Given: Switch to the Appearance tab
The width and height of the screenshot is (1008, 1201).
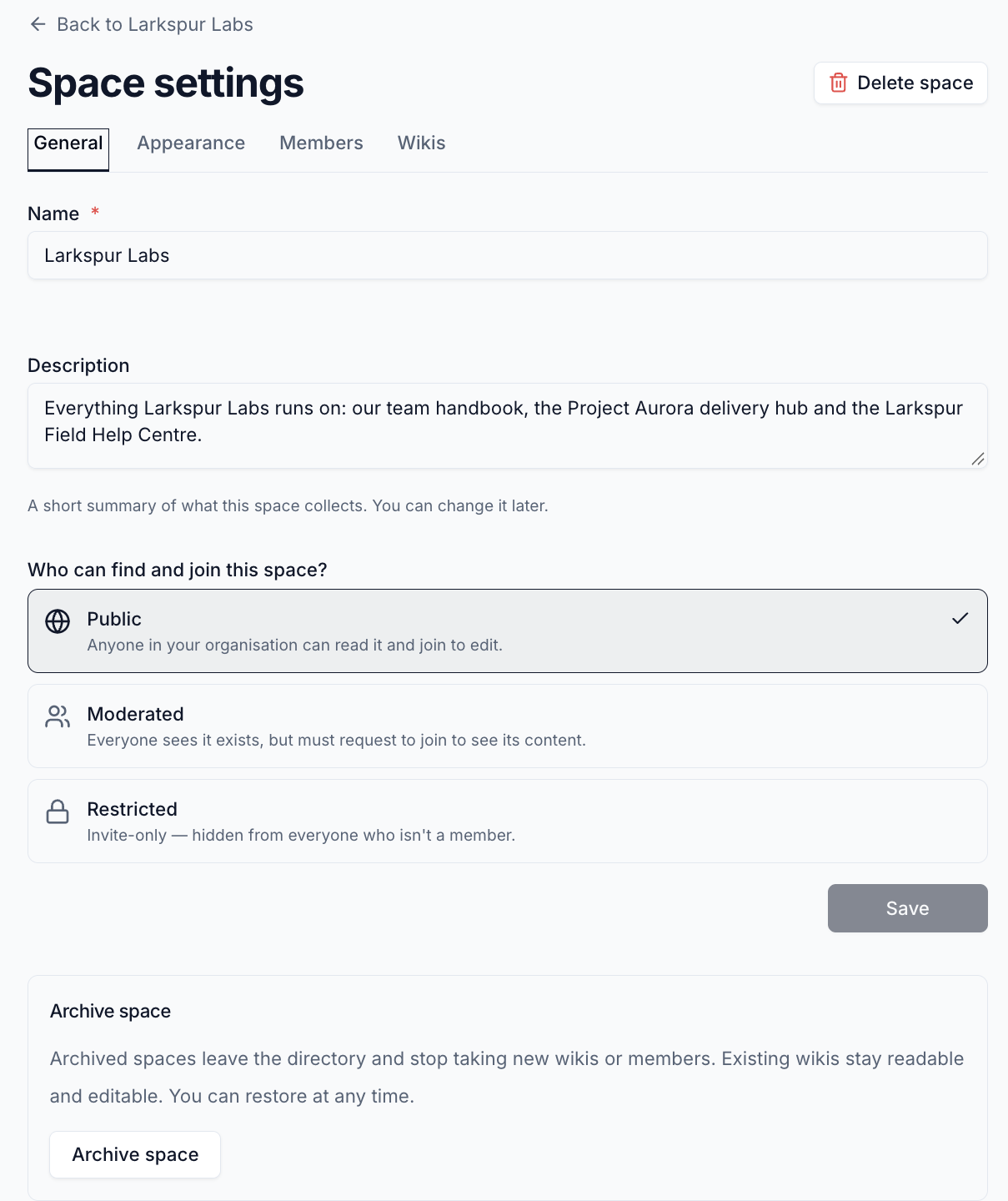Looking at the screenshot, I should (191, 143).
